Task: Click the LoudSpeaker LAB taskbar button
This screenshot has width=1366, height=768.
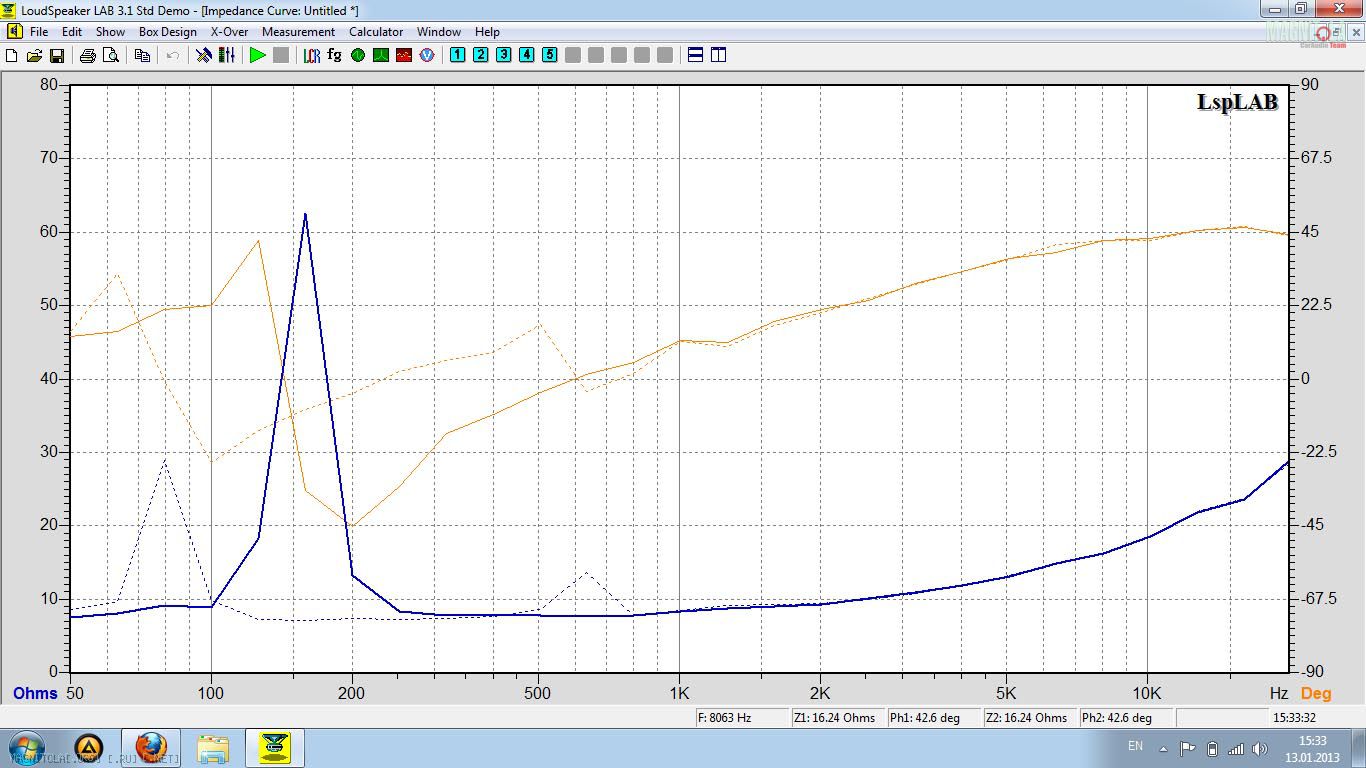Action: coord(275,748)
